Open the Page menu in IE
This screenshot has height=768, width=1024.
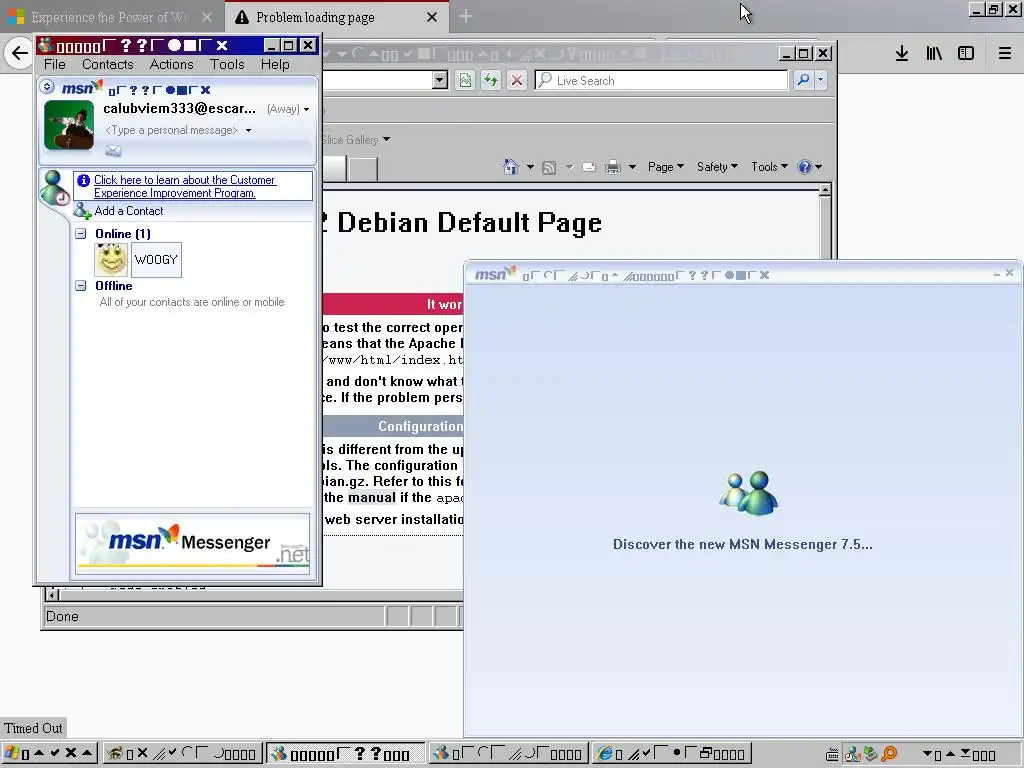(665, 167)
